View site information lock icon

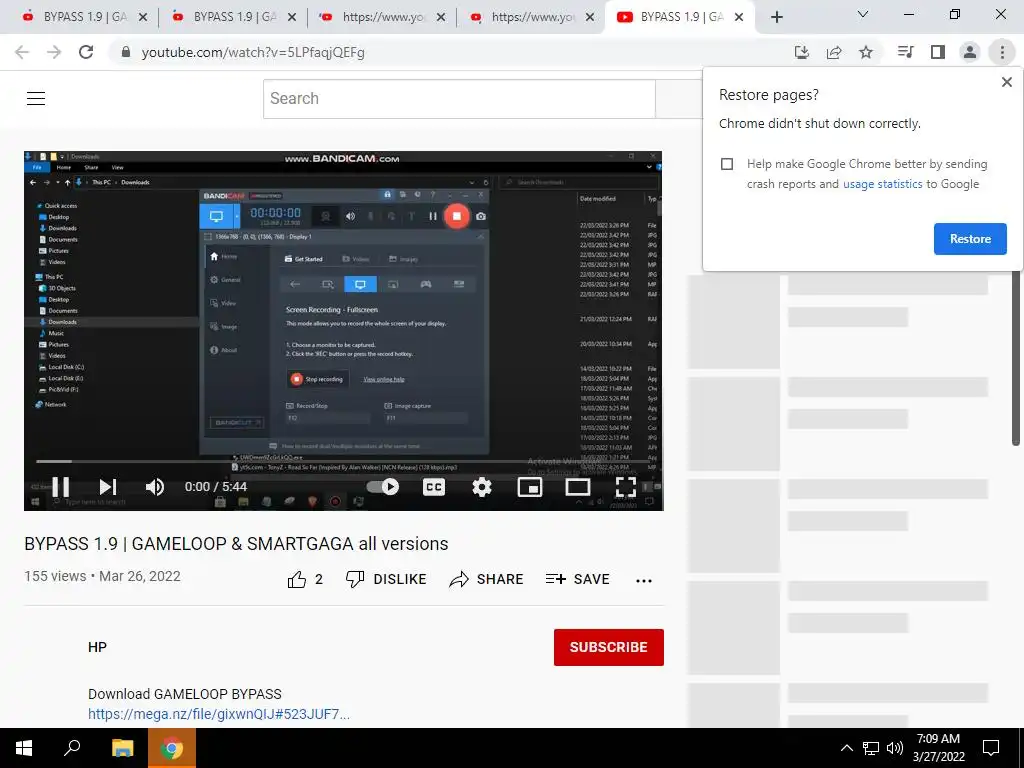[x=126, y=52]
